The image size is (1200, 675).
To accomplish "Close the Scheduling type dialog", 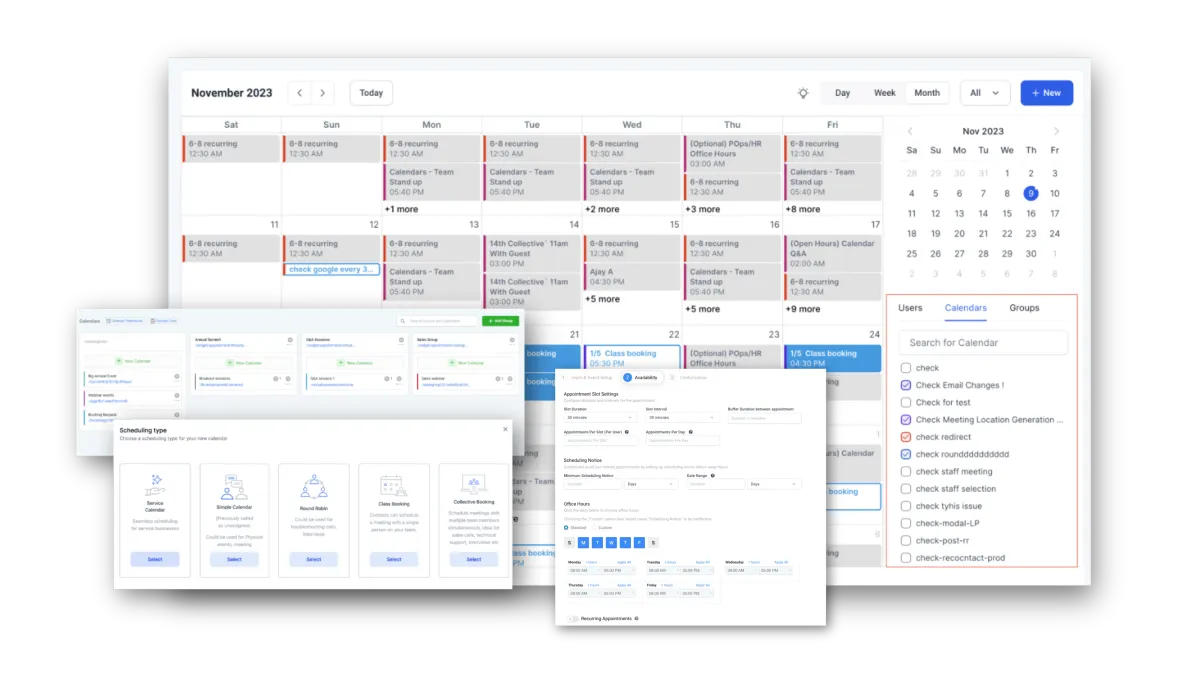I will coord(504,429).
